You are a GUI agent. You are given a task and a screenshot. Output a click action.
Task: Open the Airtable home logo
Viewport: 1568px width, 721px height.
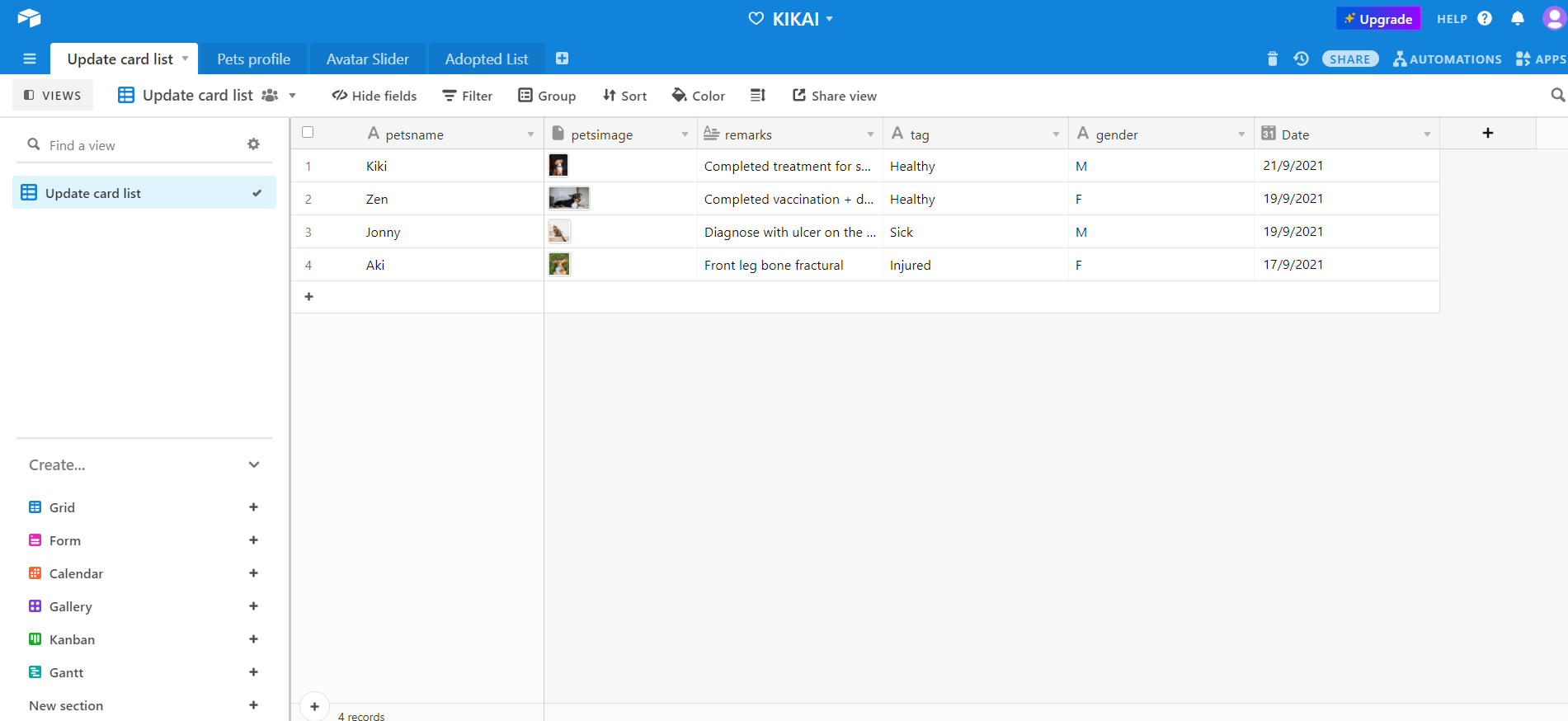[x=29, y=18]
